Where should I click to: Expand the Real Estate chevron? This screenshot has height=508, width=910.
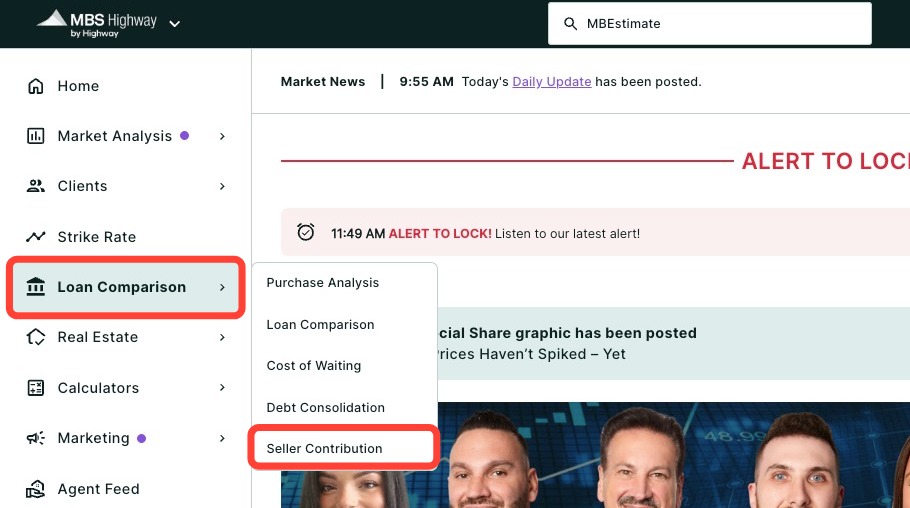pos(222,337)
